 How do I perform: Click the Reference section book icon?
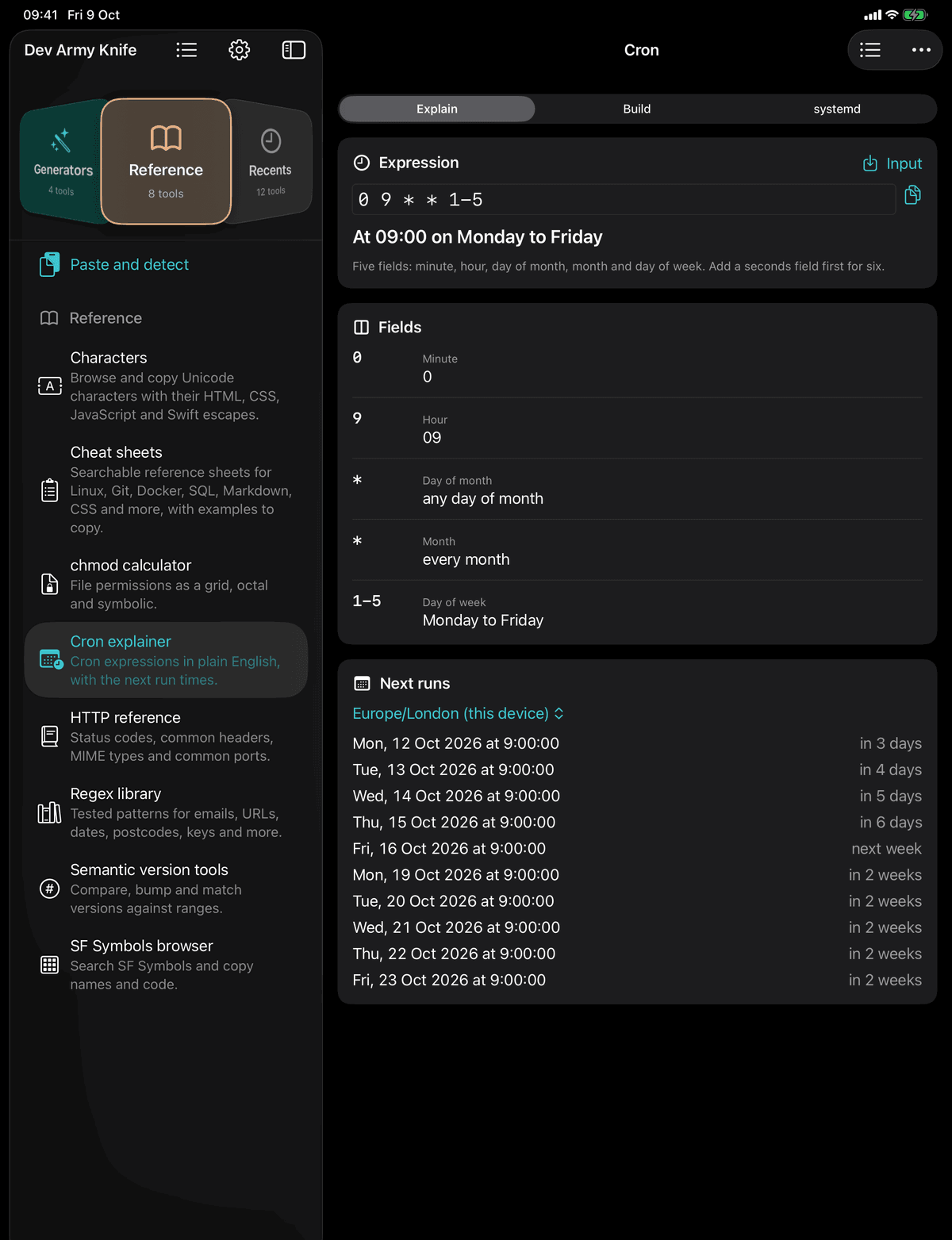coord(49,318)
